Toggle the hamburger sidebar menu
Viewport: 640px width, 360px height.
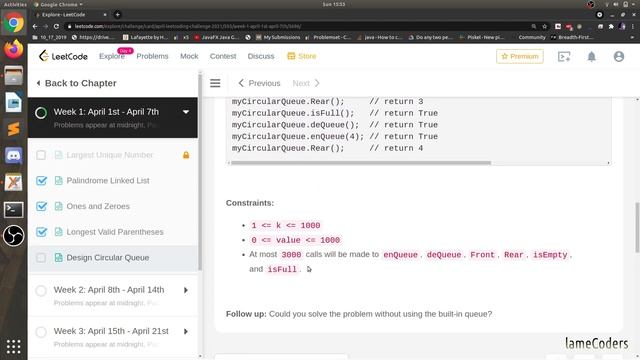tap(215, 83)
